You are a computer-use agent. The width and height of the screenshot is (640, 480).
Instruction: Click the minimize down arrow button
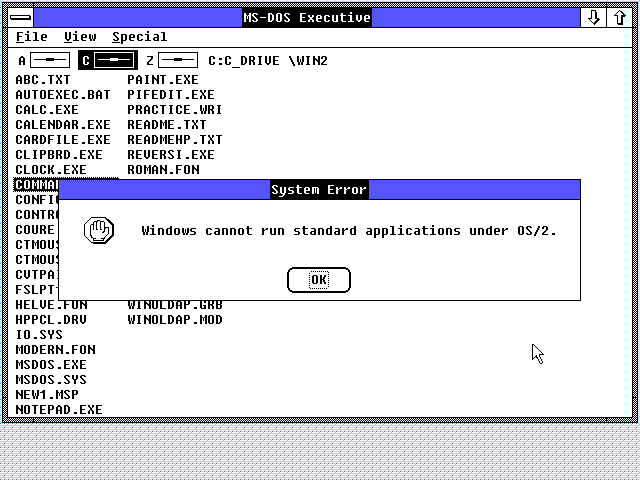pos(594,18)
